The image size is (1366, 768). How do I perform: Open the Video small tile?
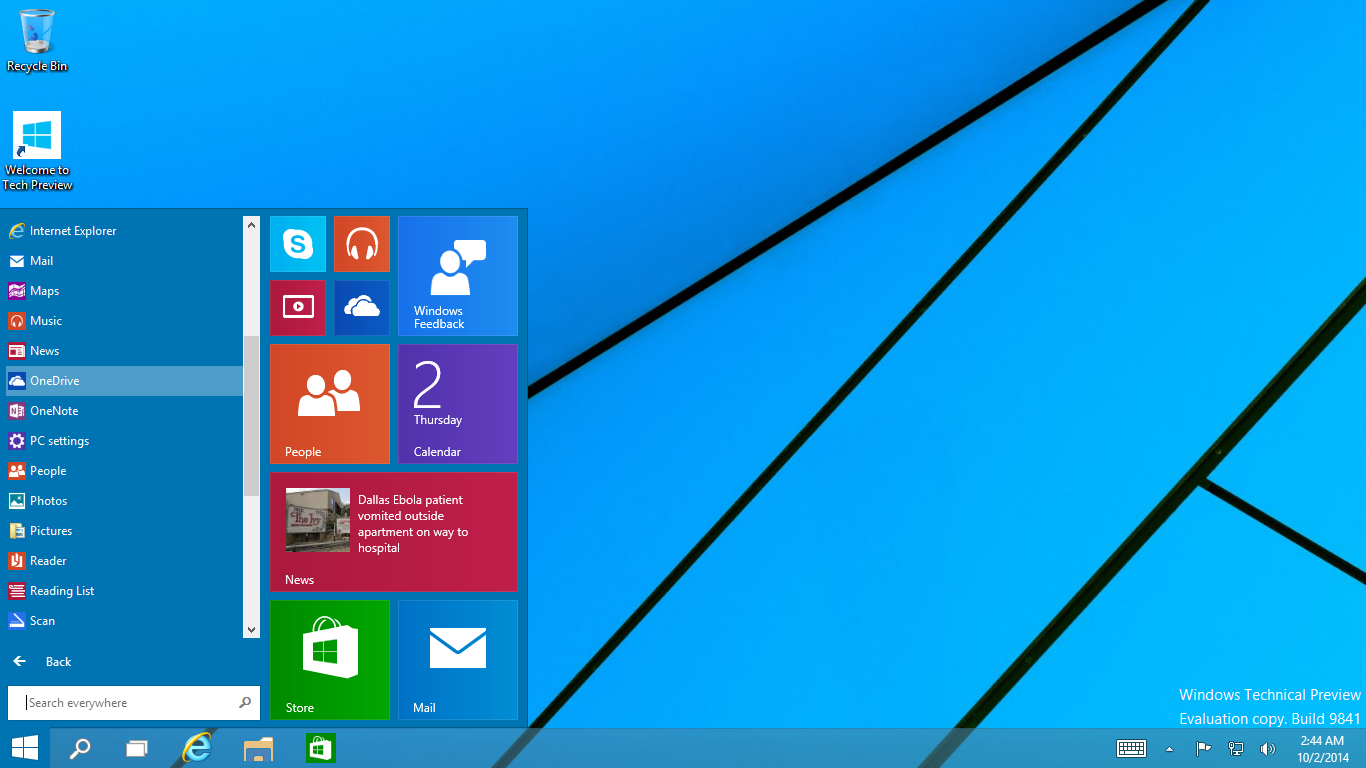pos(298,308)
